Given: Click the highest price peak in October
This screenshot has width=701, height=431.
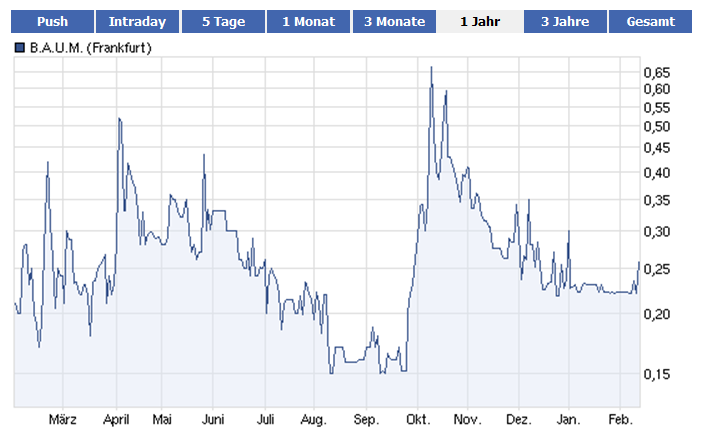Looking at the screenshot, I should click(431, 68).
